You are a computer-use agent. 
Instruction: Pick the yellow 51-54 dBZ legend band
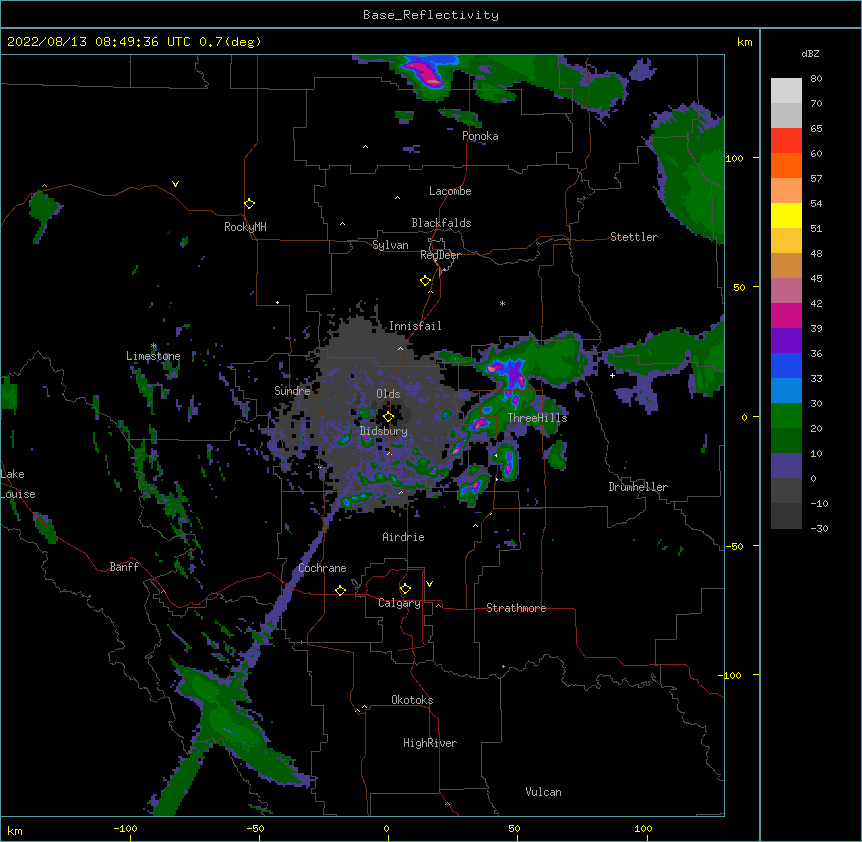pyautogui.click(x=786, y=215)
